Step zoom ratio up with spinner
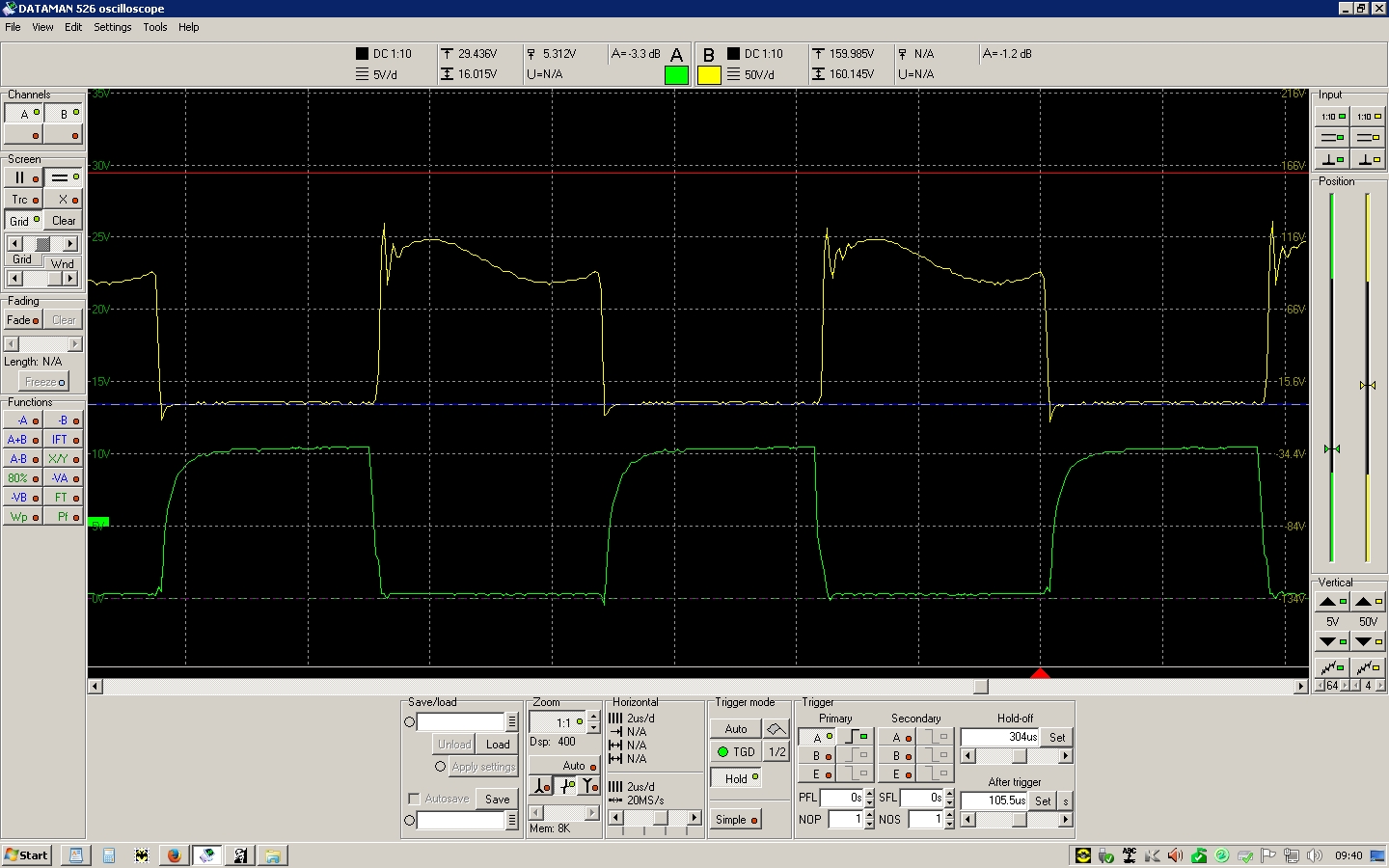The image size is (1389, 868). [x=593, y=717]
